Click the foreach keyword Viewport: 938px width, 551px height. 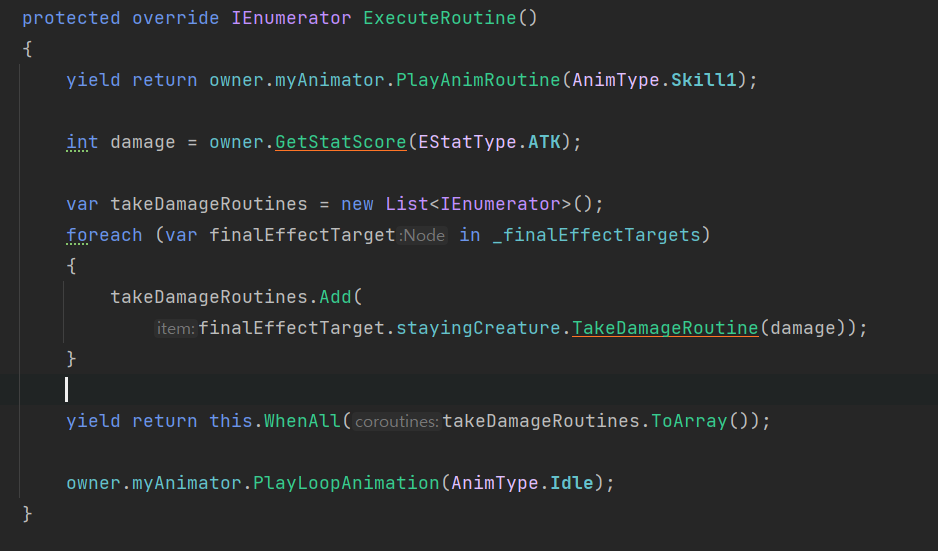coord(104,235)
